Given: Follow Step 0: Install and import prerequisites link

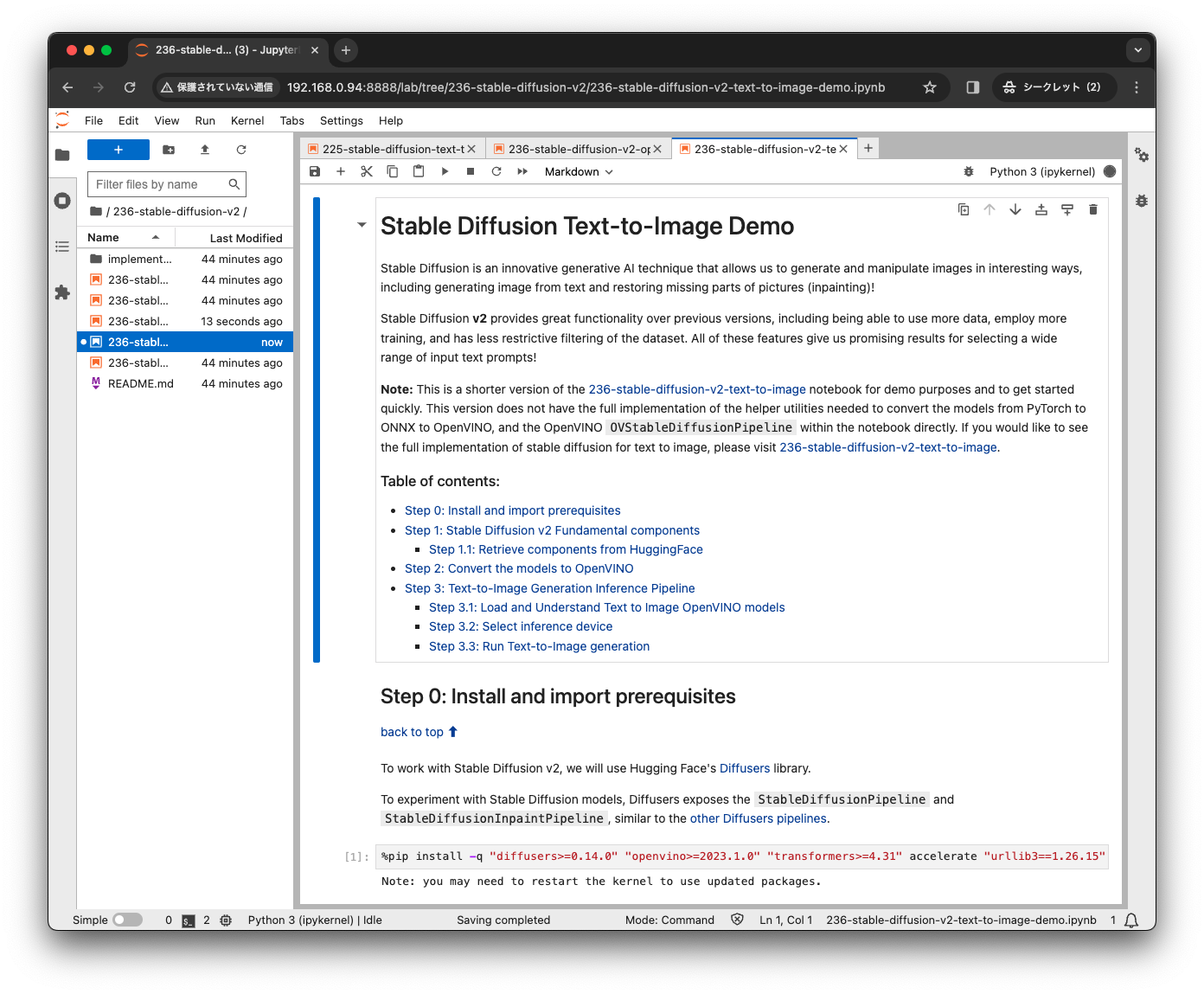Looking at the screenshot, I should tap(512, 510).
